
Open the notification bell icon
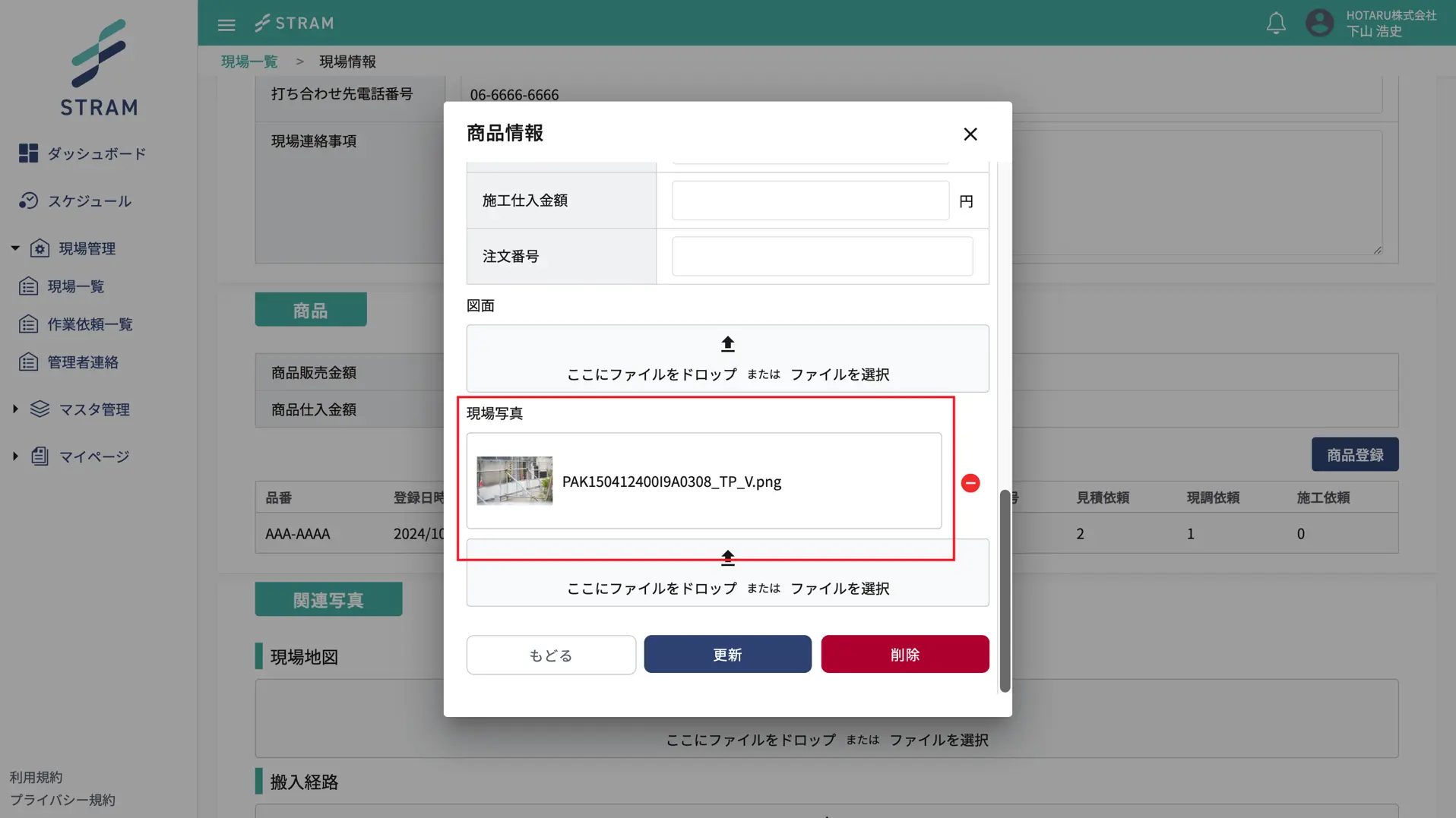(1276, 23)
